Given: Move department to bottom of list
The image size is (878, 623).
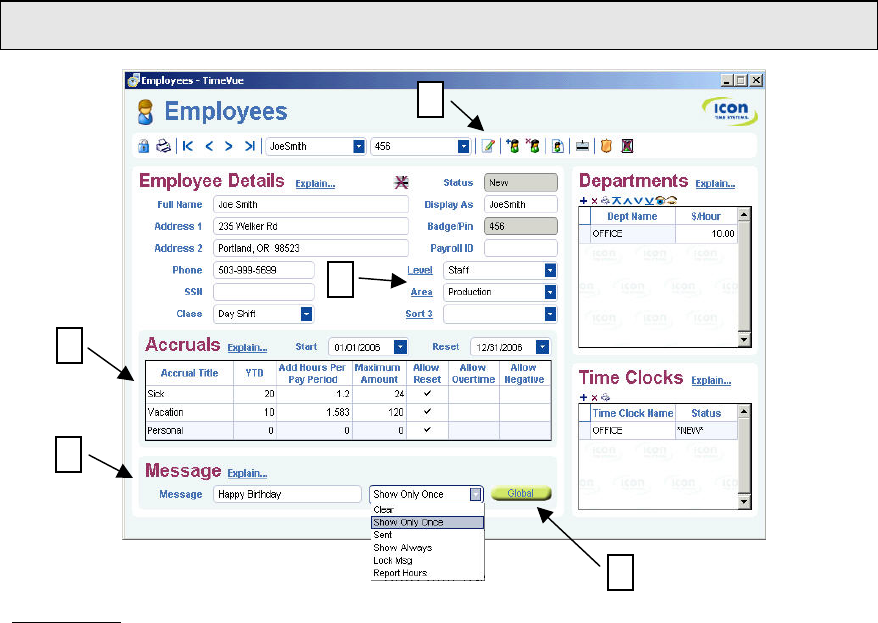Looking at the screenshot, I should [x=649, y=200].
